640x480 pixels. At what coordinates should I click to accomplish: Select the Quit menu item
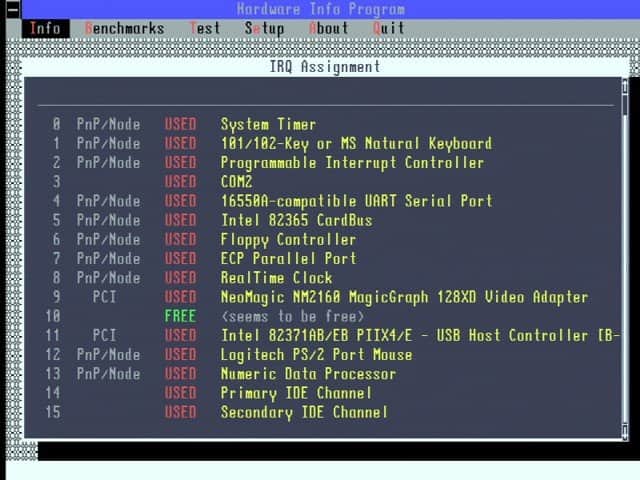click(389, 29)
